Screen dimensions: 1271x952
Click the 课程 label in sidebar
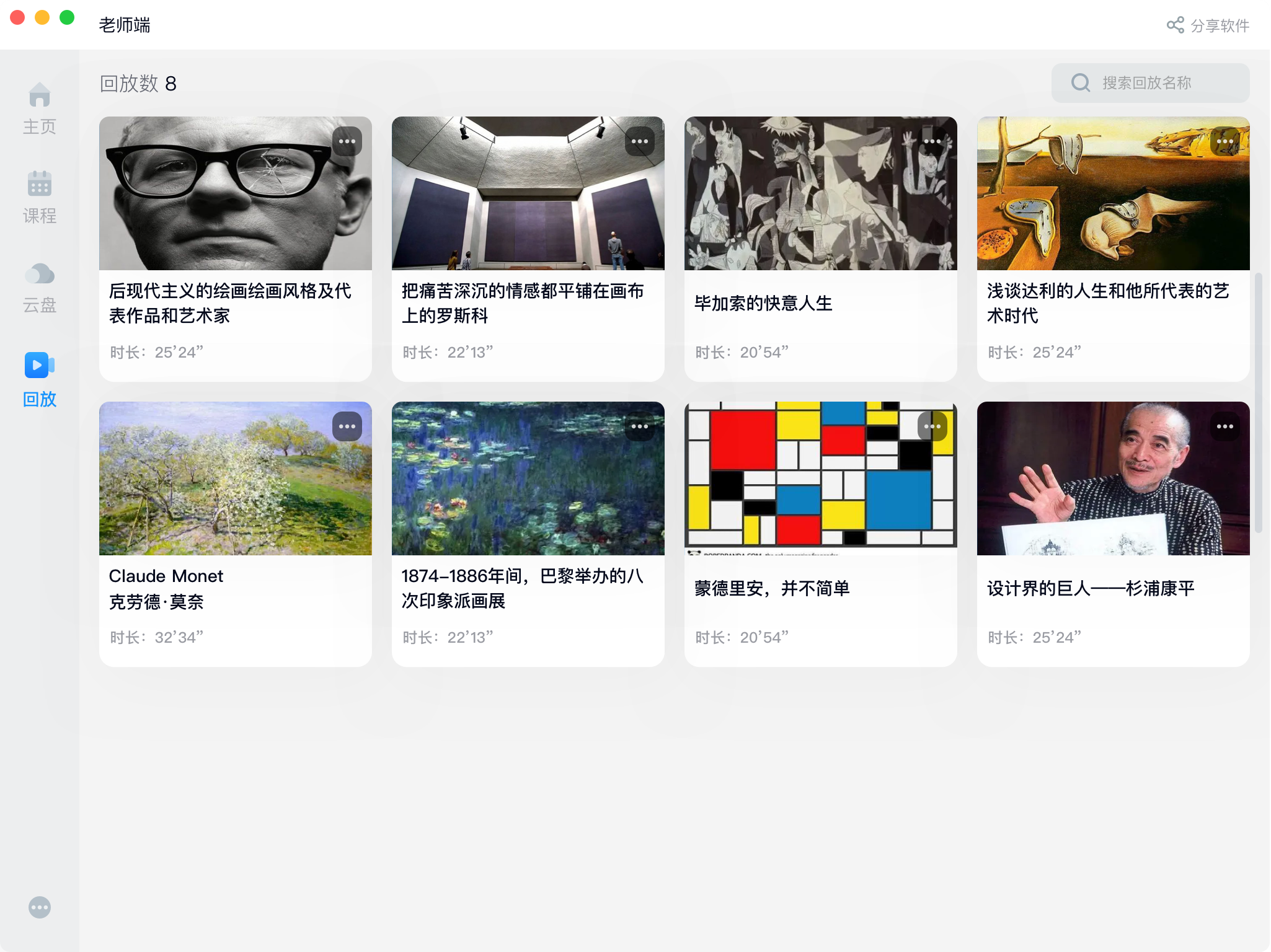pos(40,216)
